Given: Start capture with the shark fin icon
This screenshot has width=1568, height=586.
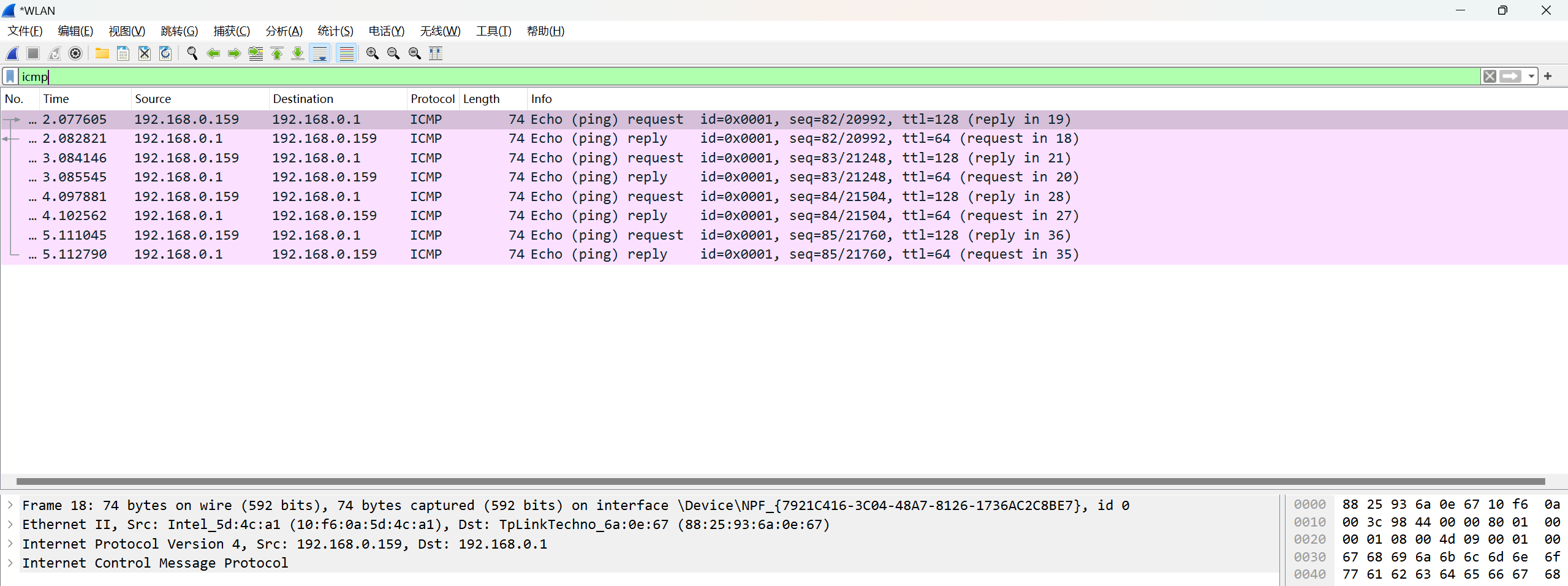Looking at the screenshot, I should click(x=12, y=53).
